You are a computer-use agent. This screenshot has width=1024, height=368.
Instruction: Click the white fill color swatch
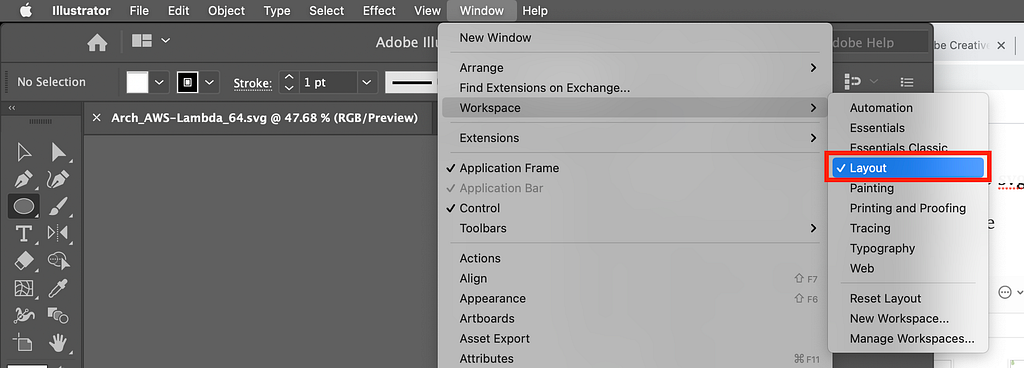coord(137,82)
